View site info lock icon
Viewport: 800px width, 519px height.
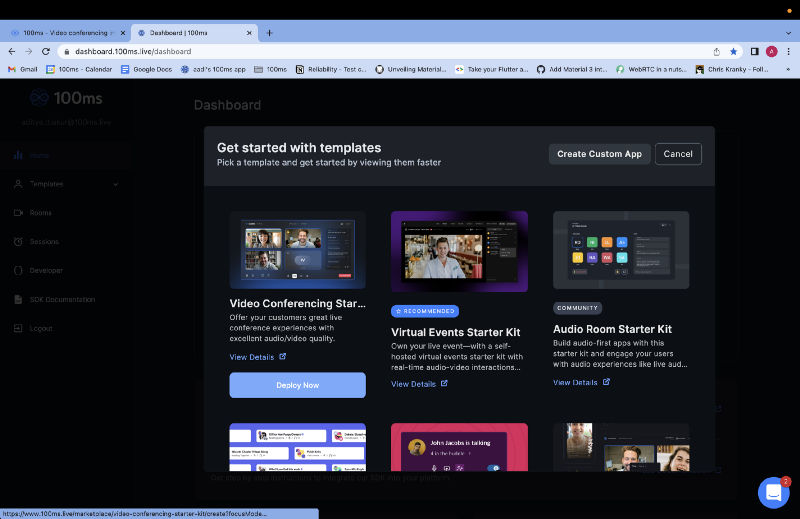pyautogui.click(x=66, y=52)
